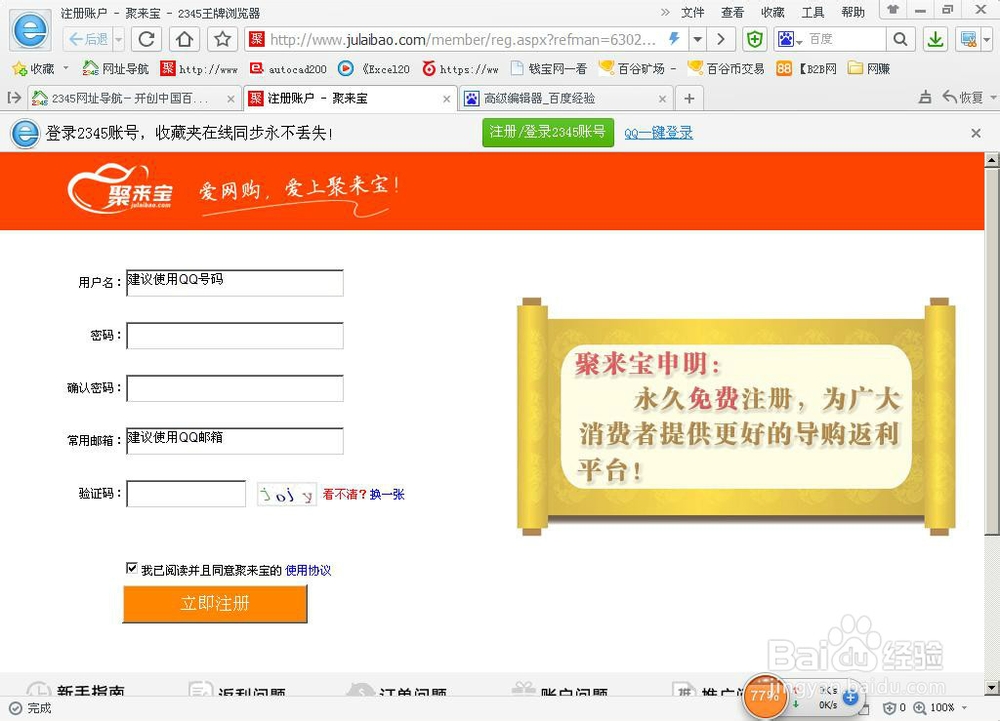1000x721 pixels.
Task: Click the Home icon on the toolbar
Action: click(184, 40)
